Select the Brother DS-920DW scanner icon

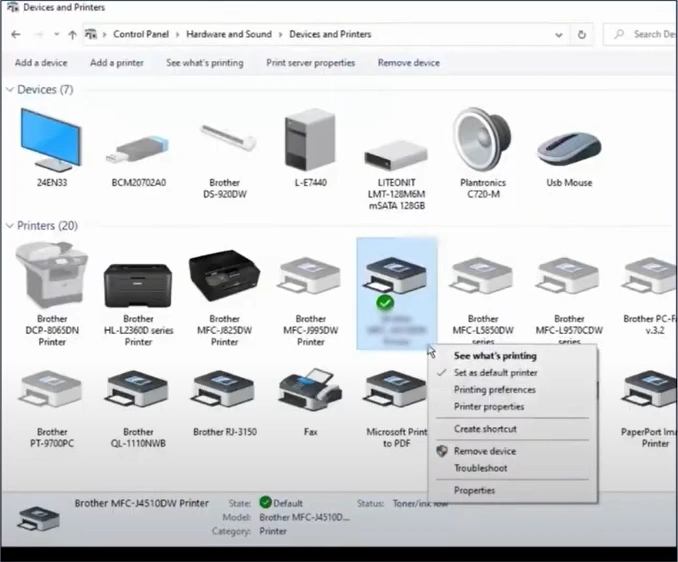point(224,141)
